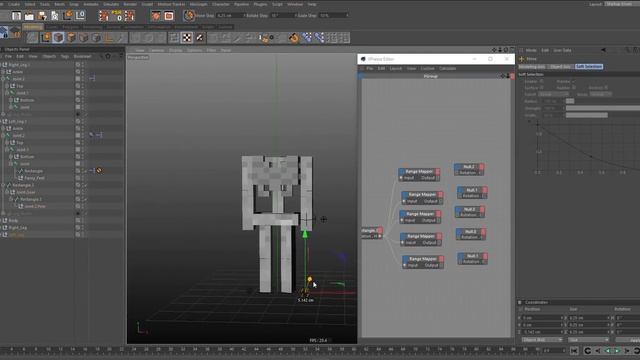Click the first PSR key icon

coord(104,16)
